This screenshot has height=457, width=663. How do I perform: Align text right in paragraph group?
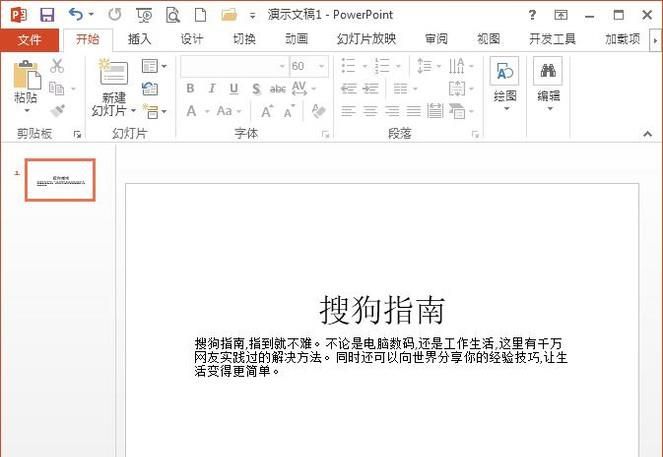tap(392, 111)
